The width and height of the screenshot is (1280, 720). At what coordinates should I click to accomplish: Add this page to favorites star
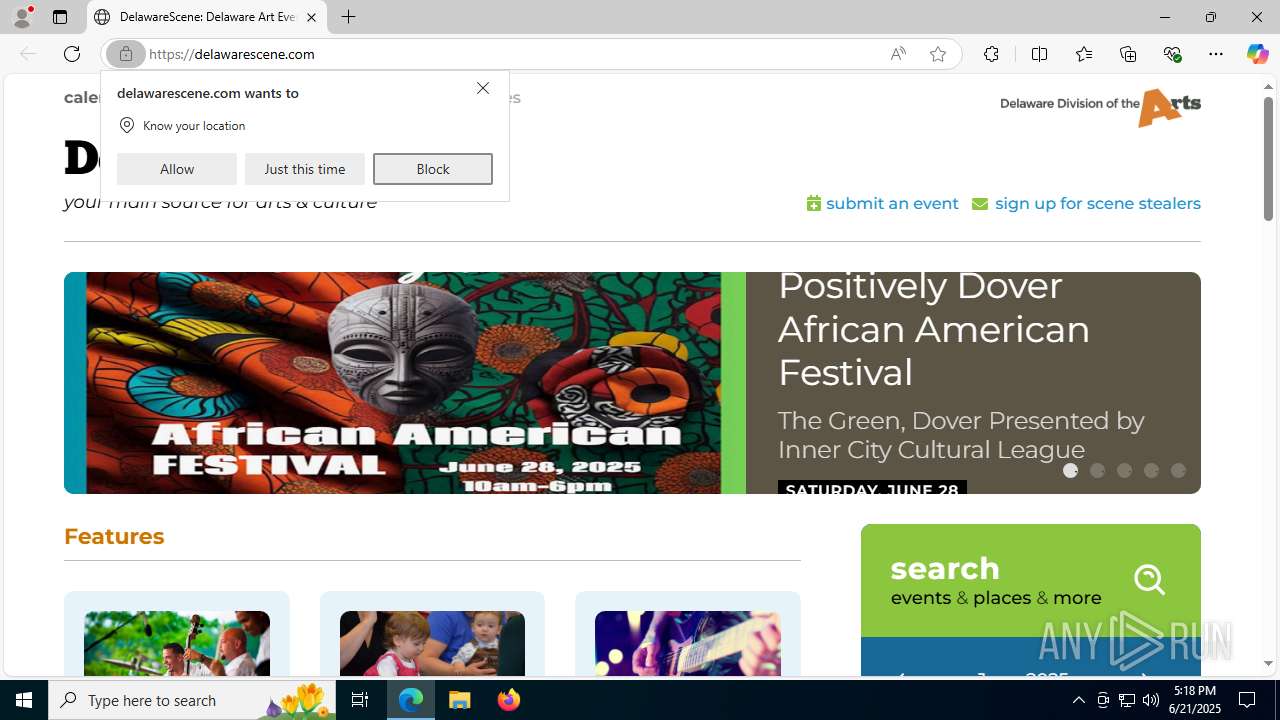pyautogui.click(x=937, y=54)
